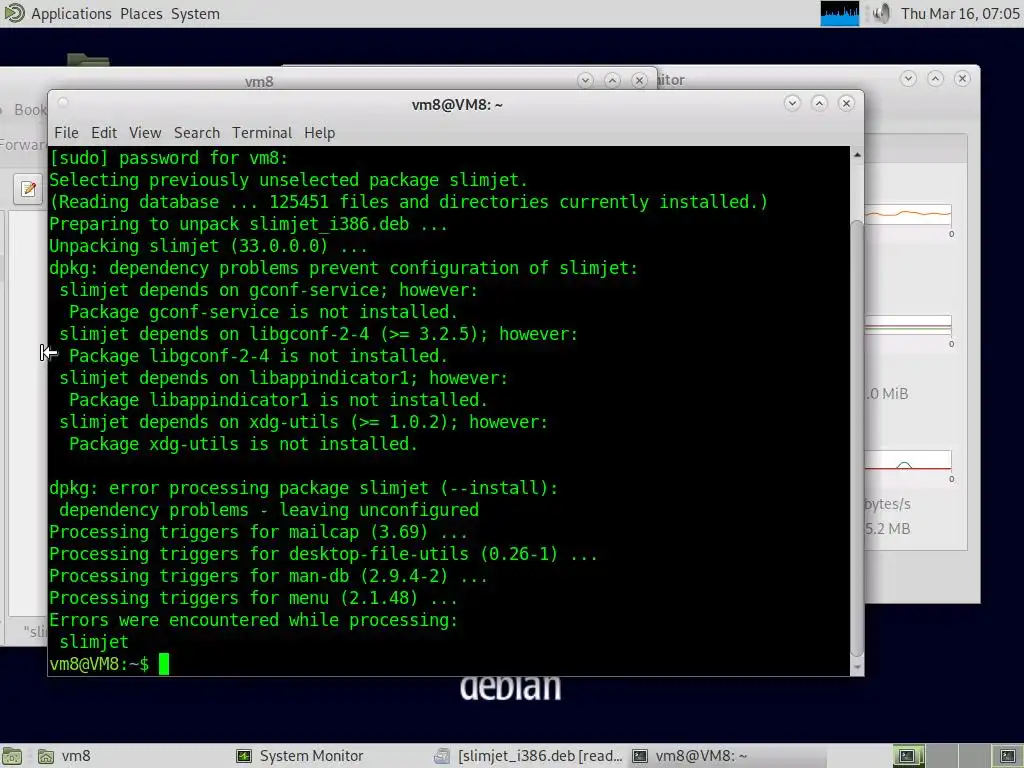Screen dimensions: 1024x768
Task: Click the MATE logo icon in the top panel
Action: (14, 13)
